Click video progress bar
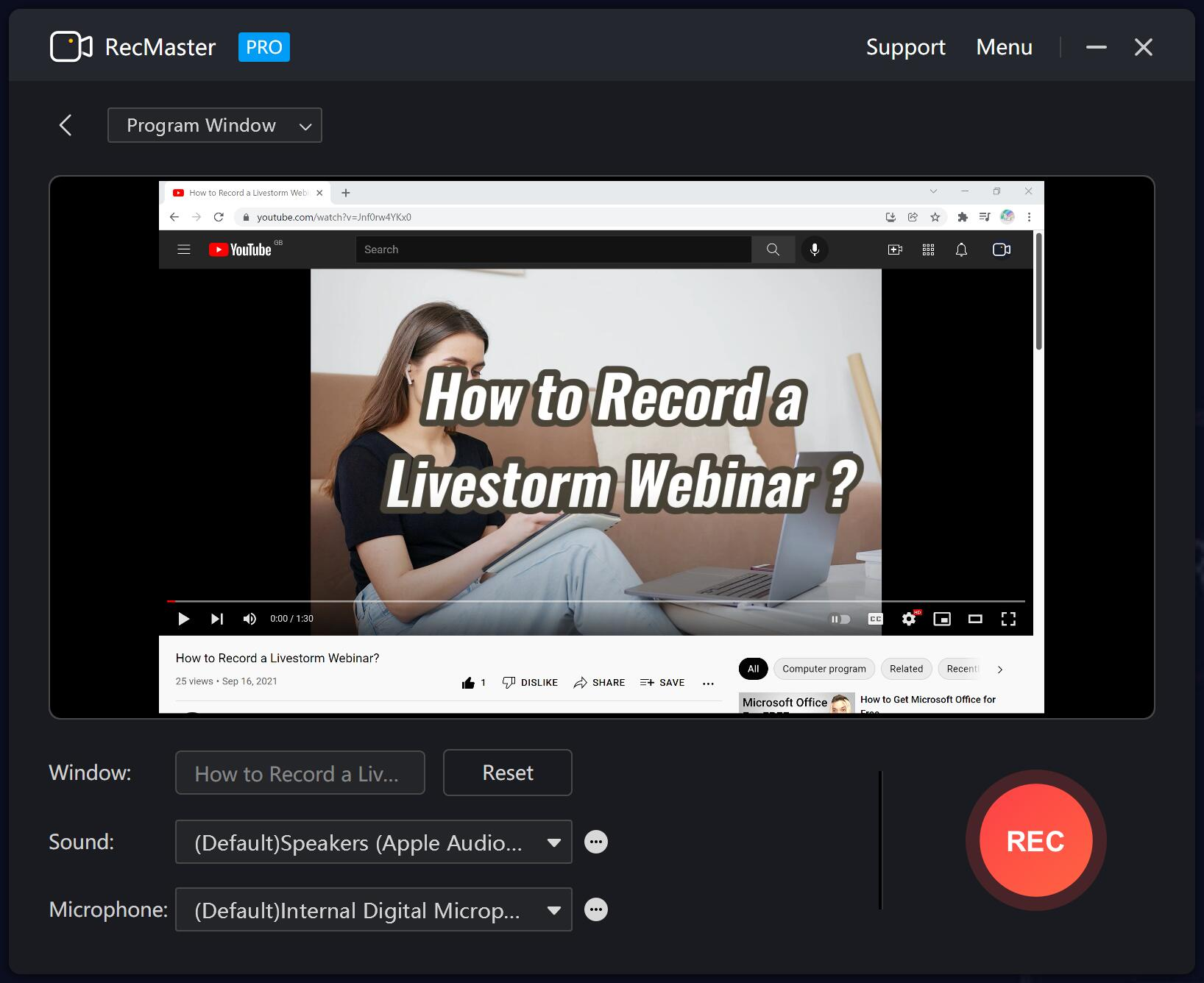This screenshot has width=1204, height=983. (x=596, y=601)
